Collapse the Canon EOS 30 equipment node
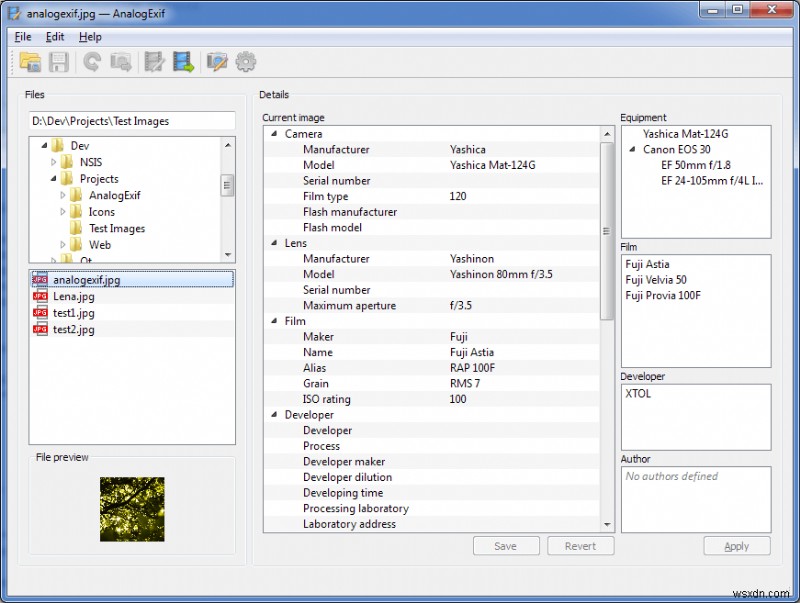This screenshot has width=800, height=603. click(632, 150)
